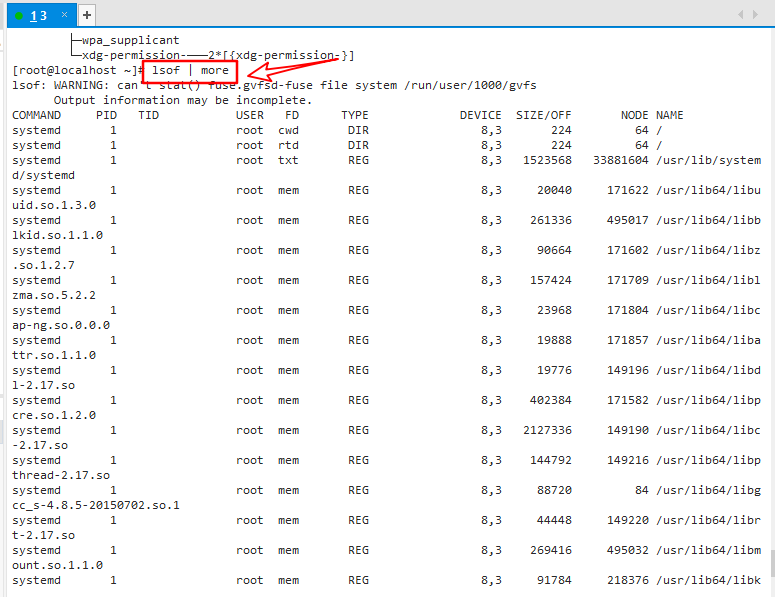
Task: Click the size value 269416
Action: click(x=551, y=550)
